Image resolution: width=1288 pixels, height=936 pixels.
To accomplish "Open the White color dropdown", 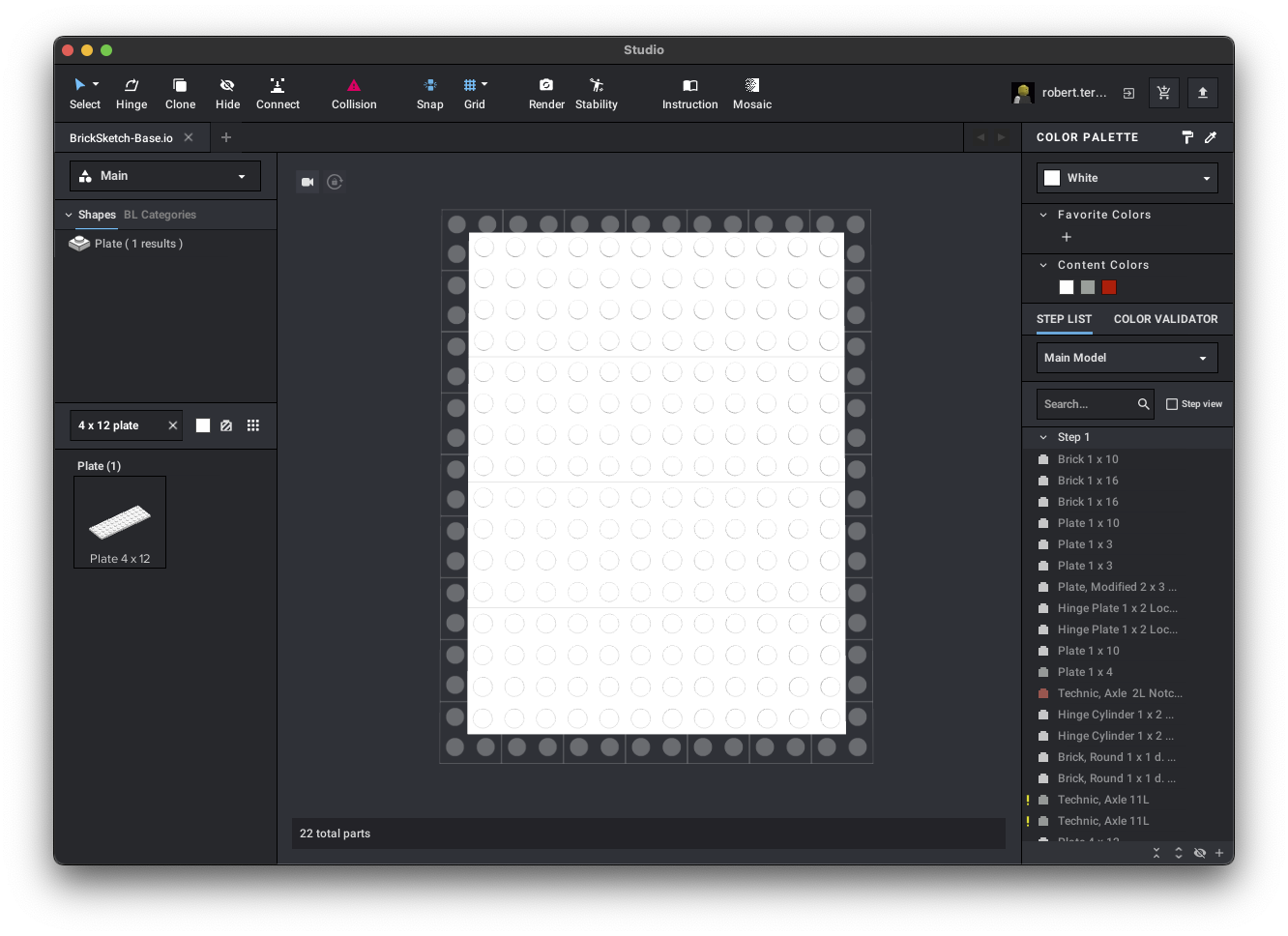I will (x=1127, y=178).
